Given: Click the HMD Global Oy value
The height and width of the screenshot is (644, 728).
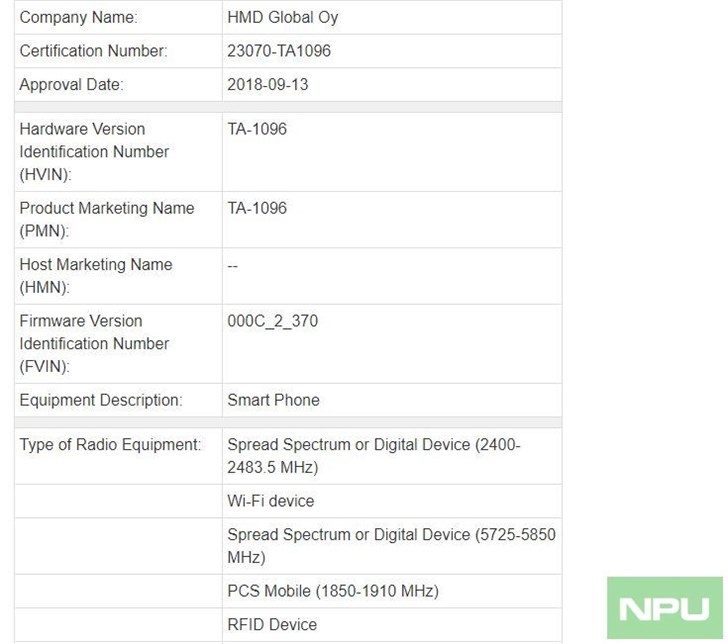Looking at the screenshot, I should 282,17.
